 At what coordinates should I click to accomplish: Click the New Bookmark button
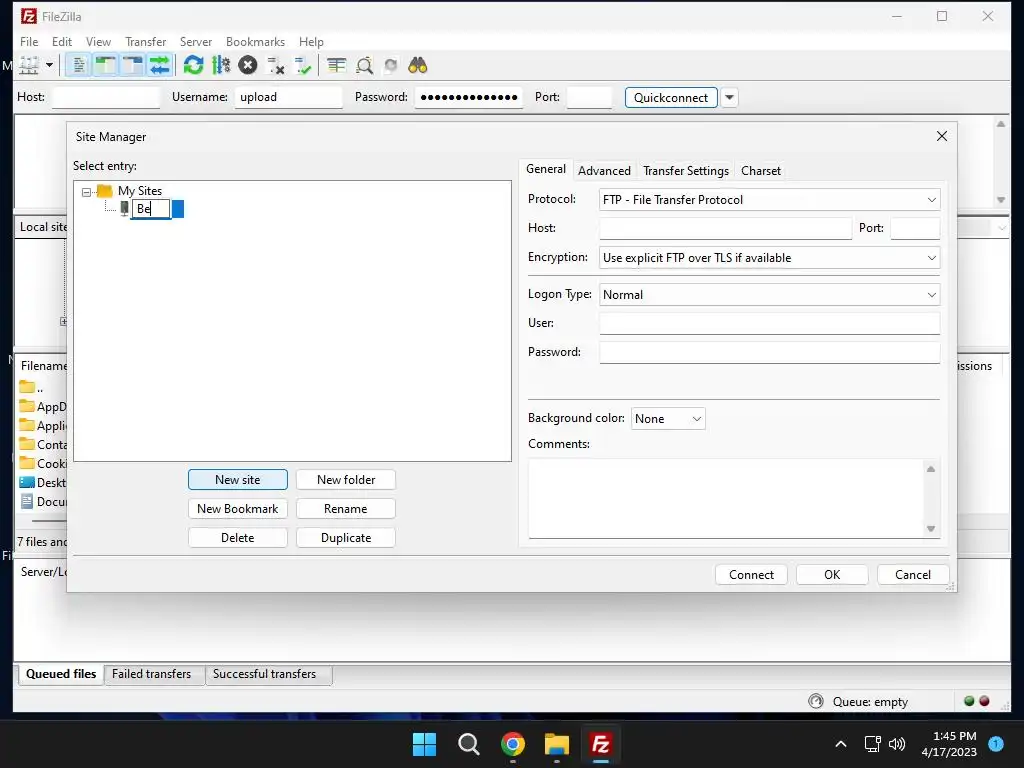[238, 509]
